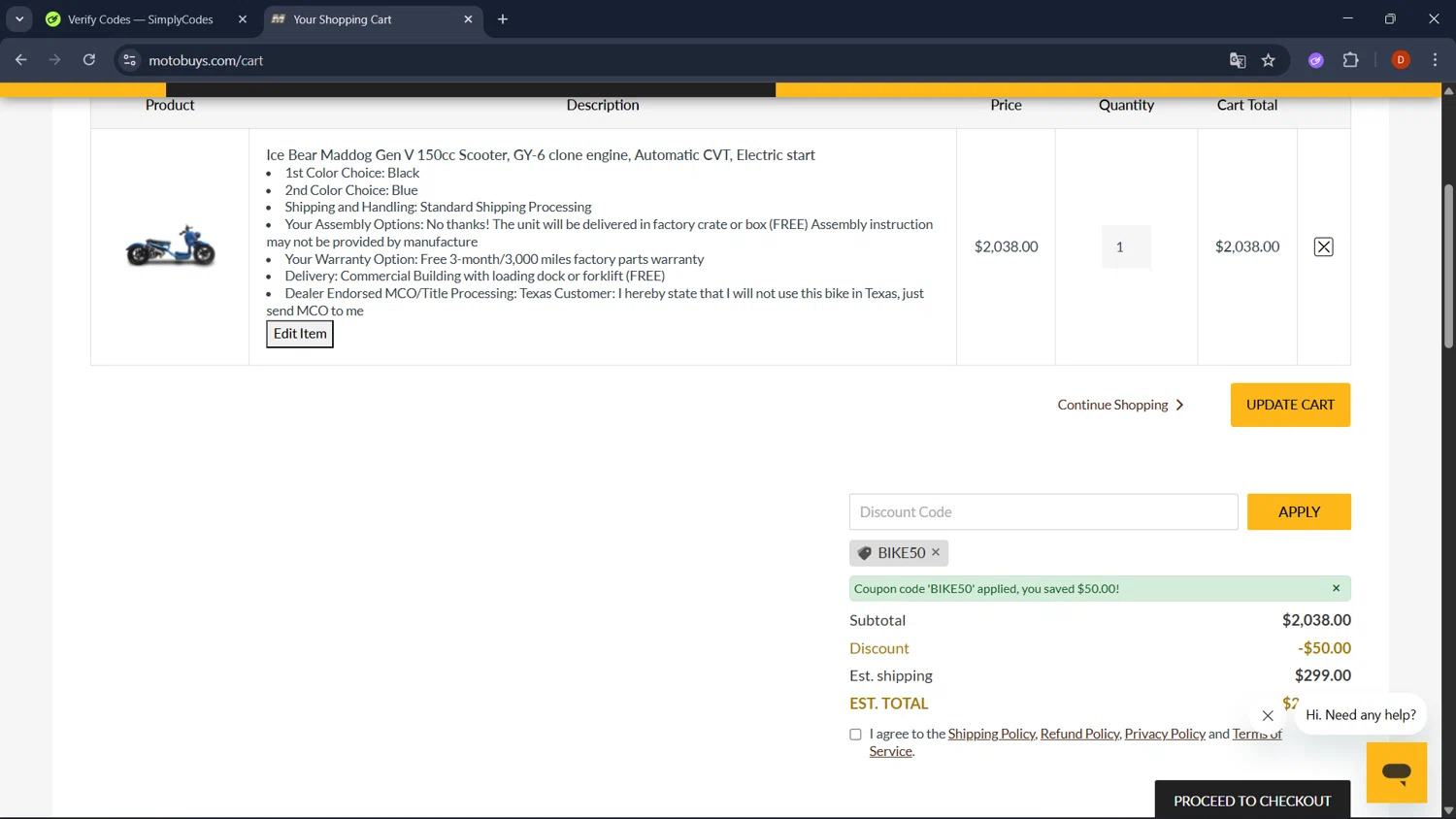Open the purple browser extension icon

click(1316, 60)
